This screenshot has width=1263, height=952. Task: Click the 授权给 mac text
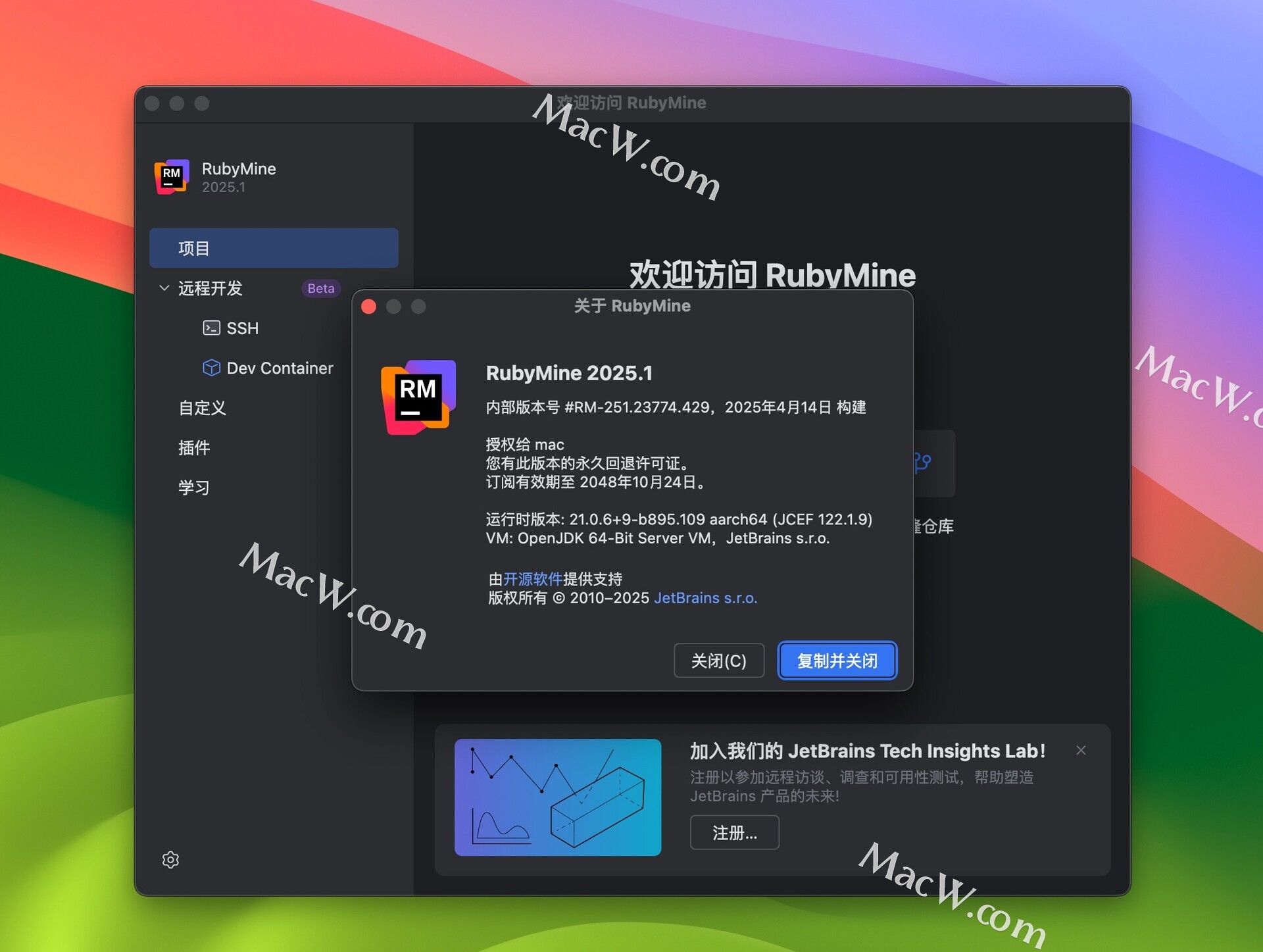(x=524, y=445)
